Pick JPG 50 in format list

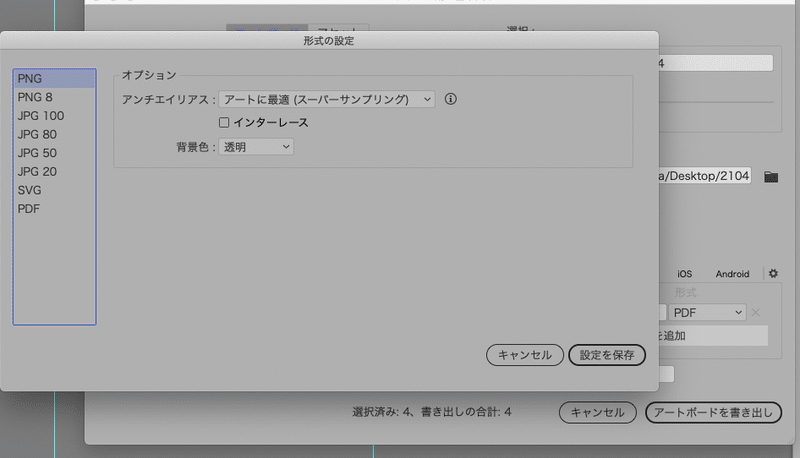point(54,153)
